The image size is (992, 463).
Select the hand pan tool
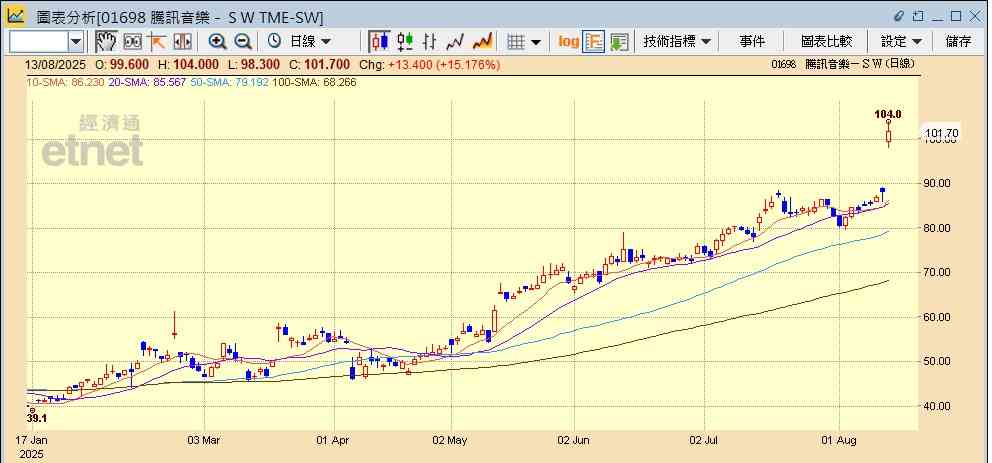pyautogui.click(x=106, y=42)
